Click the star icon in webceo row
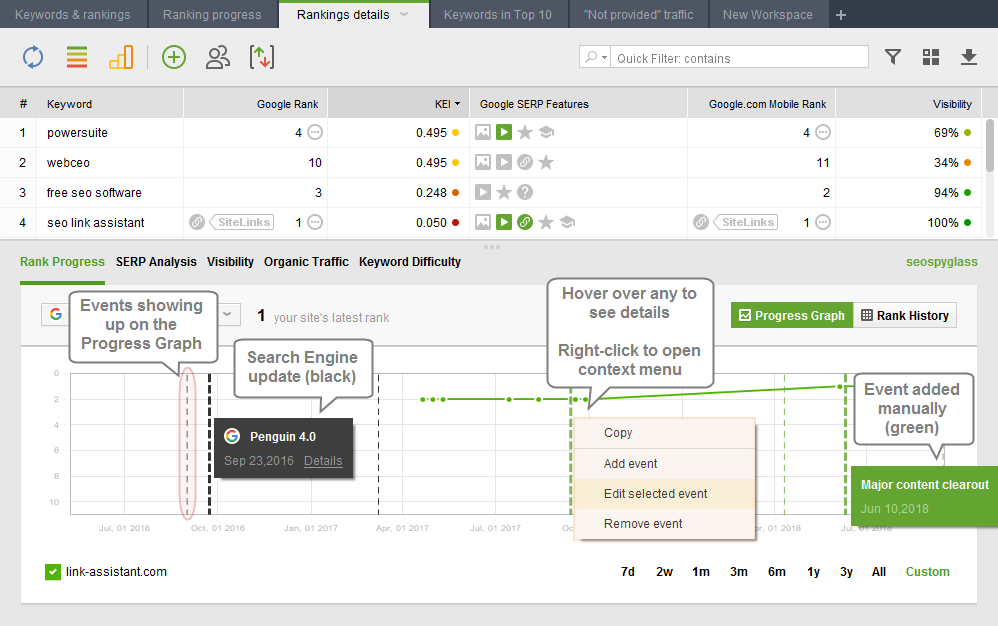998x626 pixels. (x=546, y=162)
